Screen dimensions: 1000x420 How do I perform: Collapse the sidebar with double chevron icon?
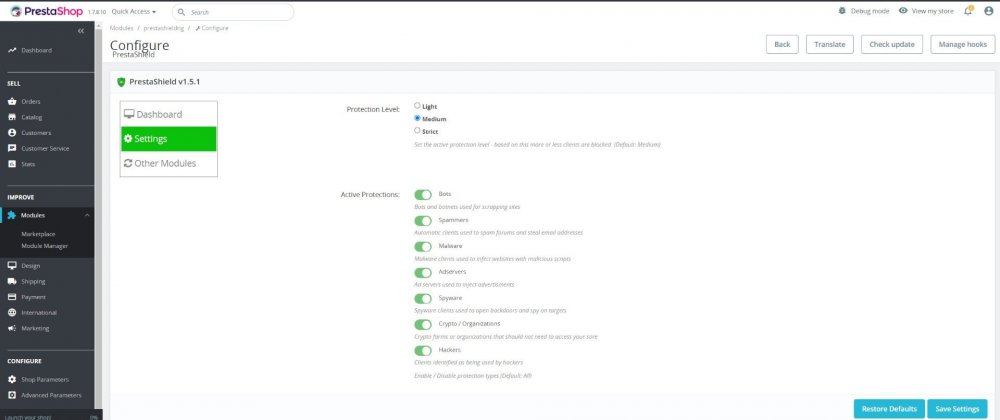pos(81,31)
